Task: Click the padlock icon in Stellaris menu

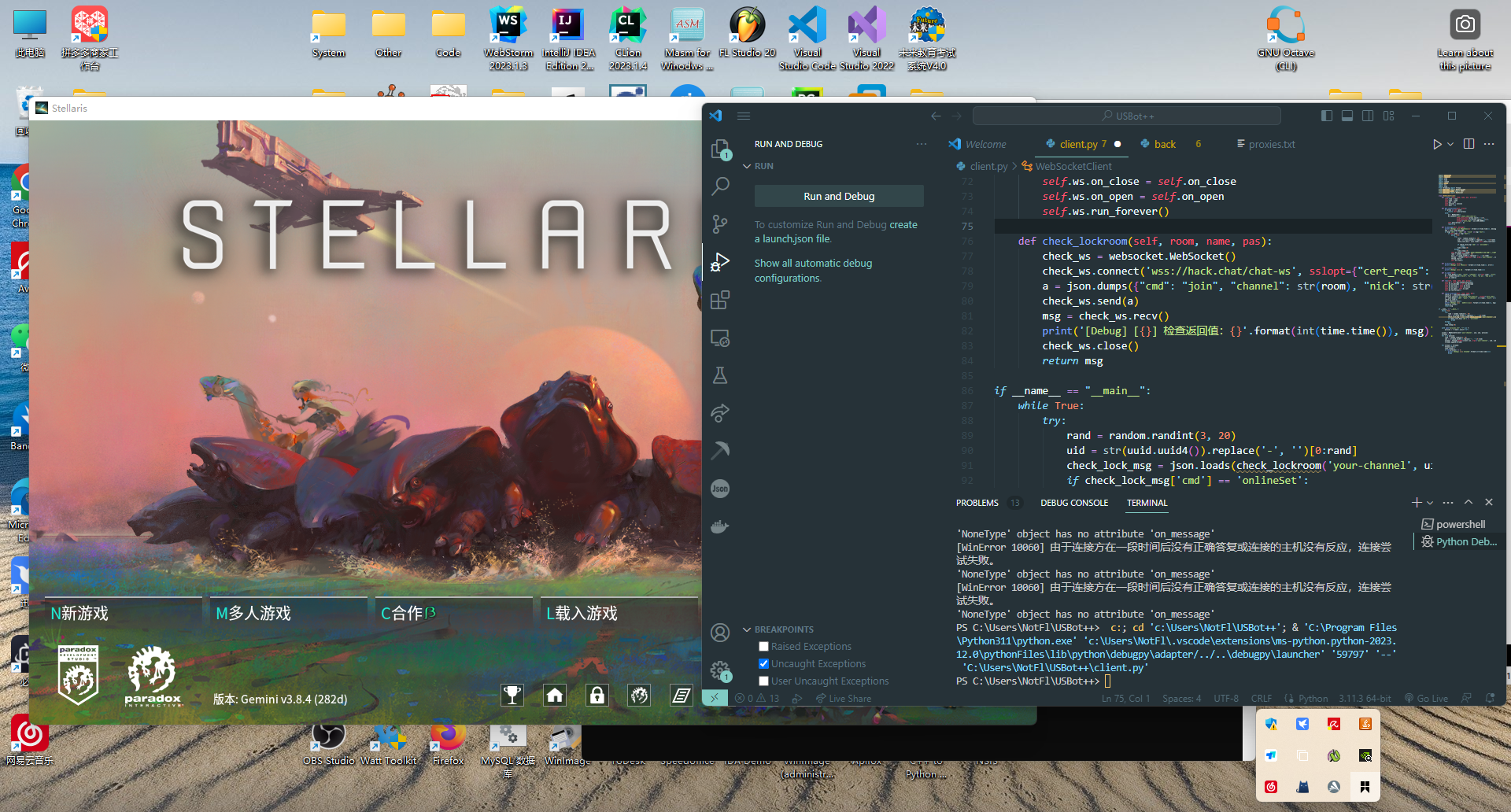Action: 597,695
